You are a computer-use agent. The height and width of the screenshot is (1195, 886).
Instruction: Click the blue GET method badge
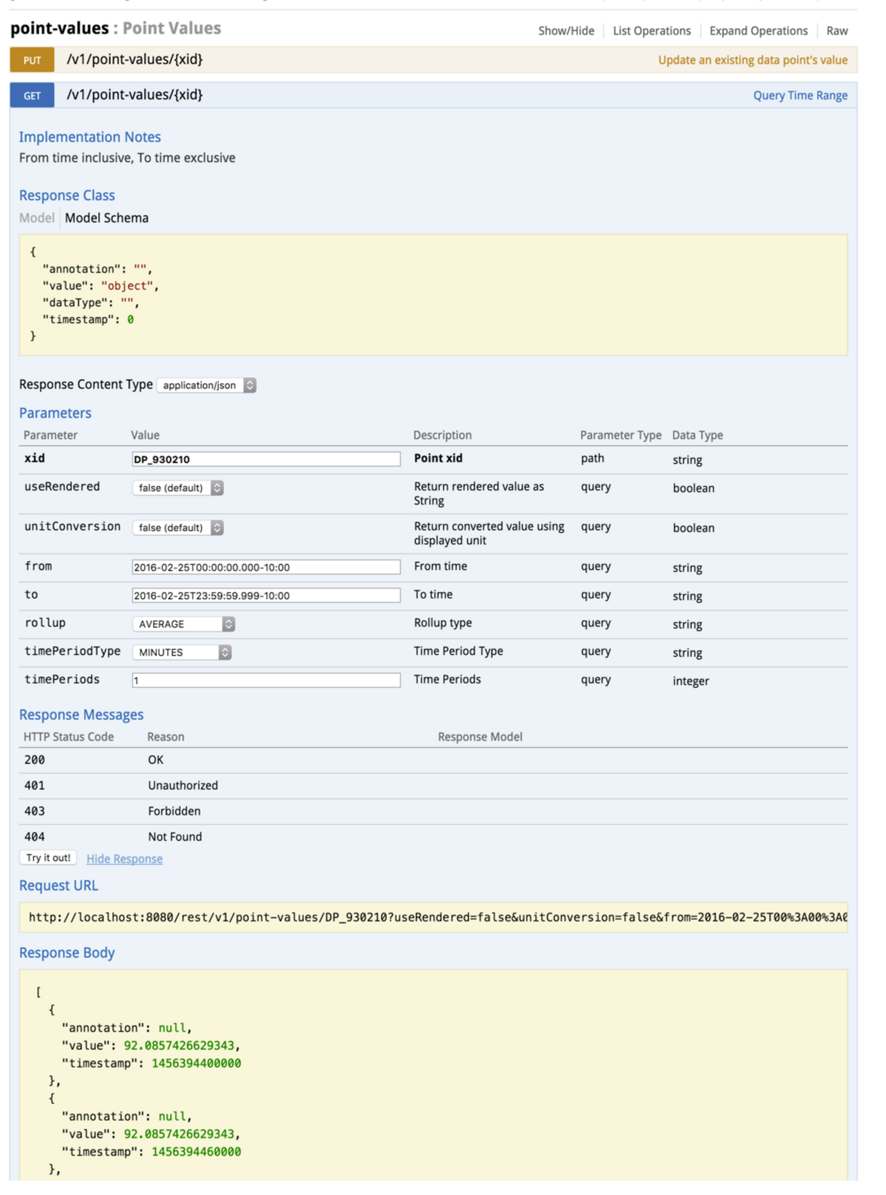click(x=32, y=95)
